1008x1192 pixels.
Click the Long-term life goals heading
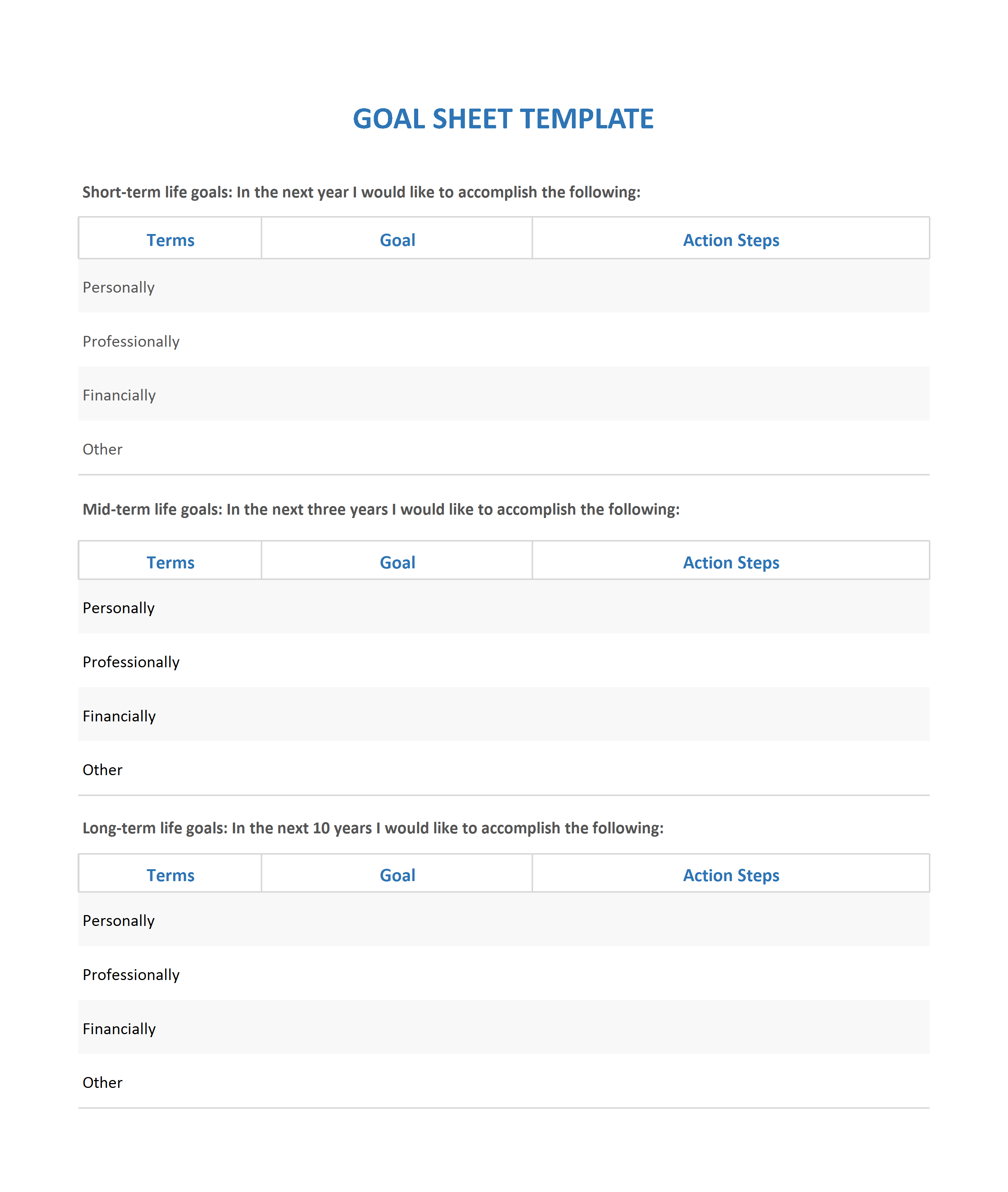373,828
